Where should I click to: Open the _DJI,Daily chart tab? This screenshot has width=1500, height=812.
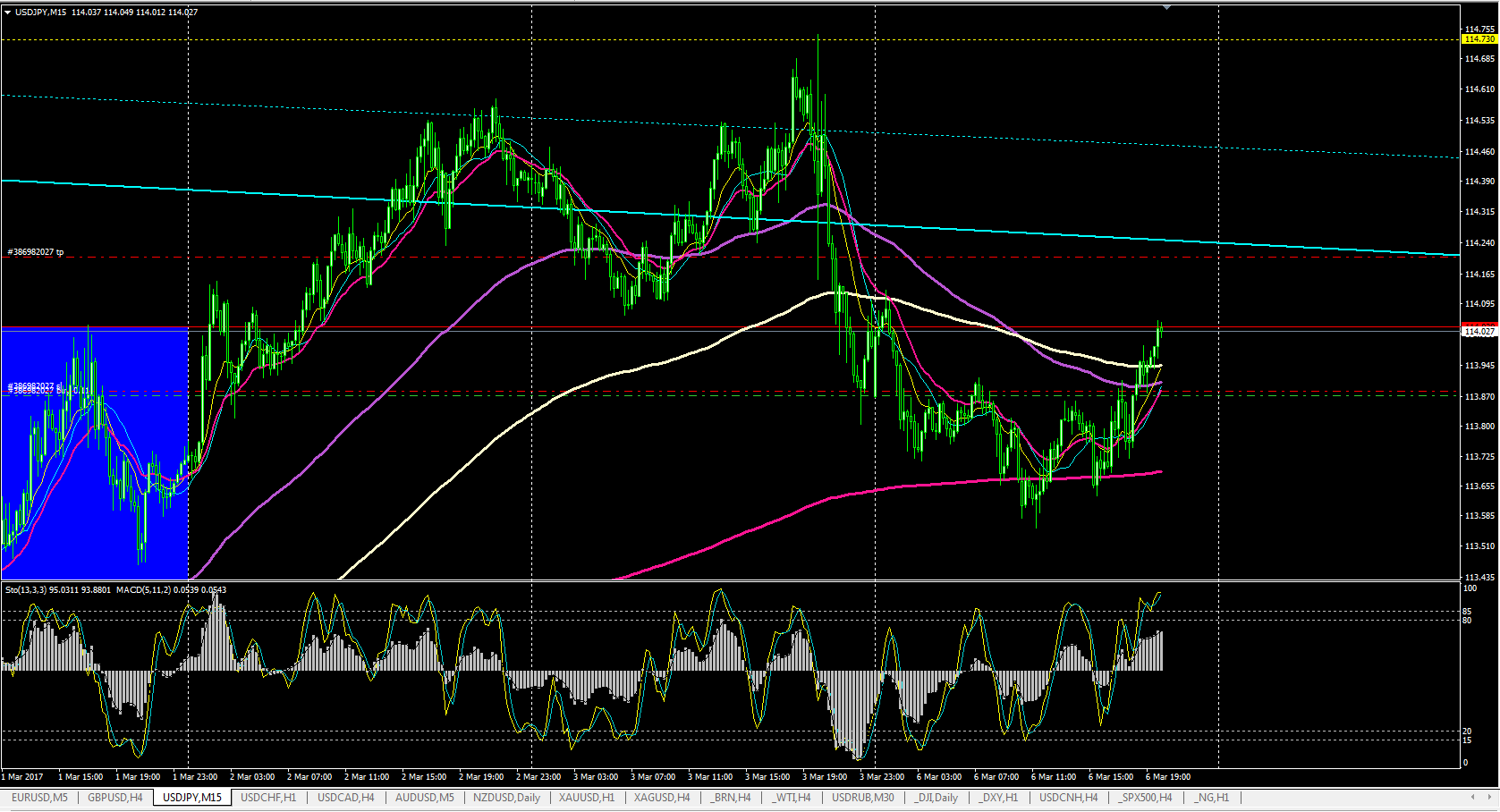(936, 798)
